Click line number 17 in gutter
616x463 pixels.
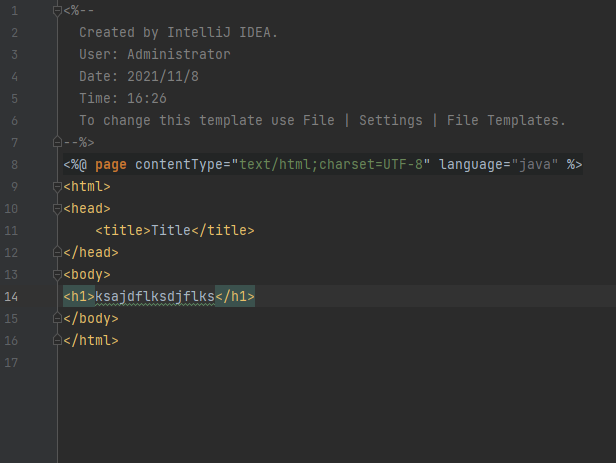[x=11, y=362]
